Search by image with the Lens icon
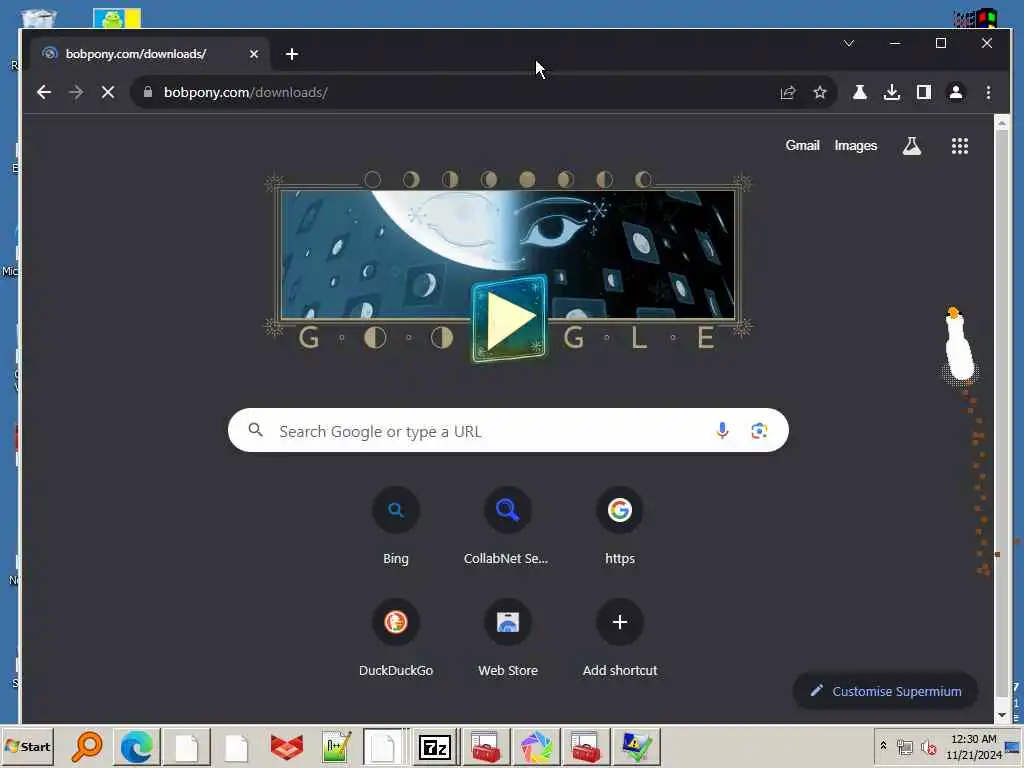Viewport: 1024px width, 768px height. coord(759,430)
